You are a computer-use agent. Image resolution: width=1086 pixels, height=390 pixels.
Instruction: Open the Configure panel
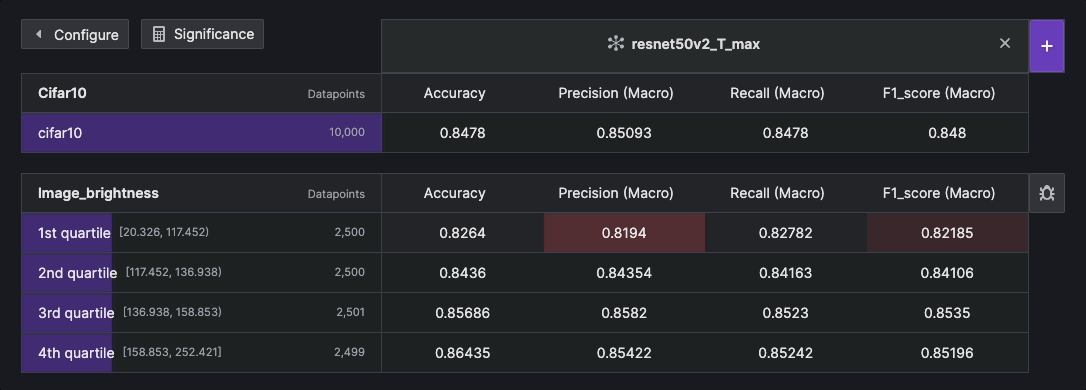(x=75, y=34)
